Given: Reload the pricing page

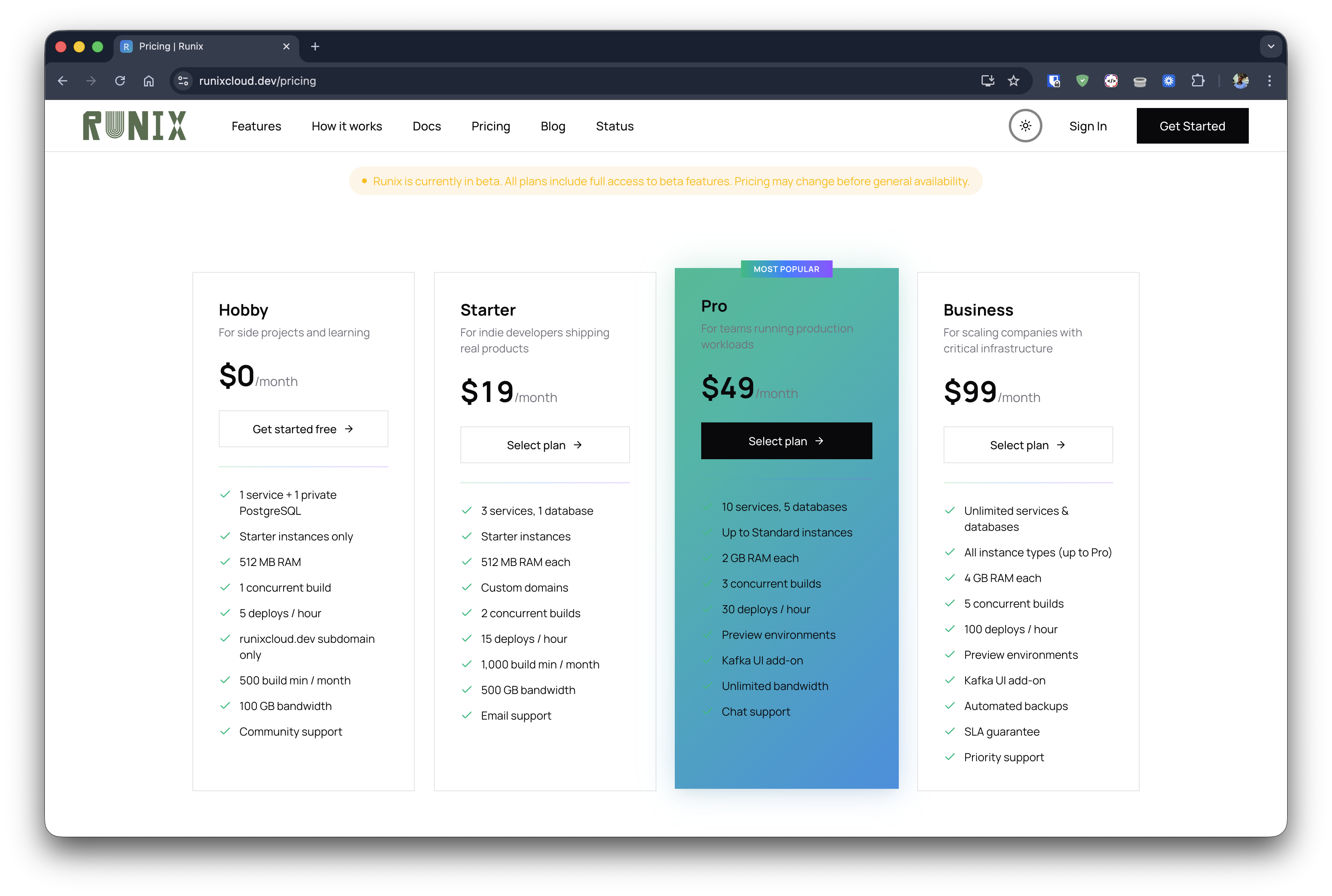Looking at the screenshot, I should pyautogui.click(x=120, y=80).
